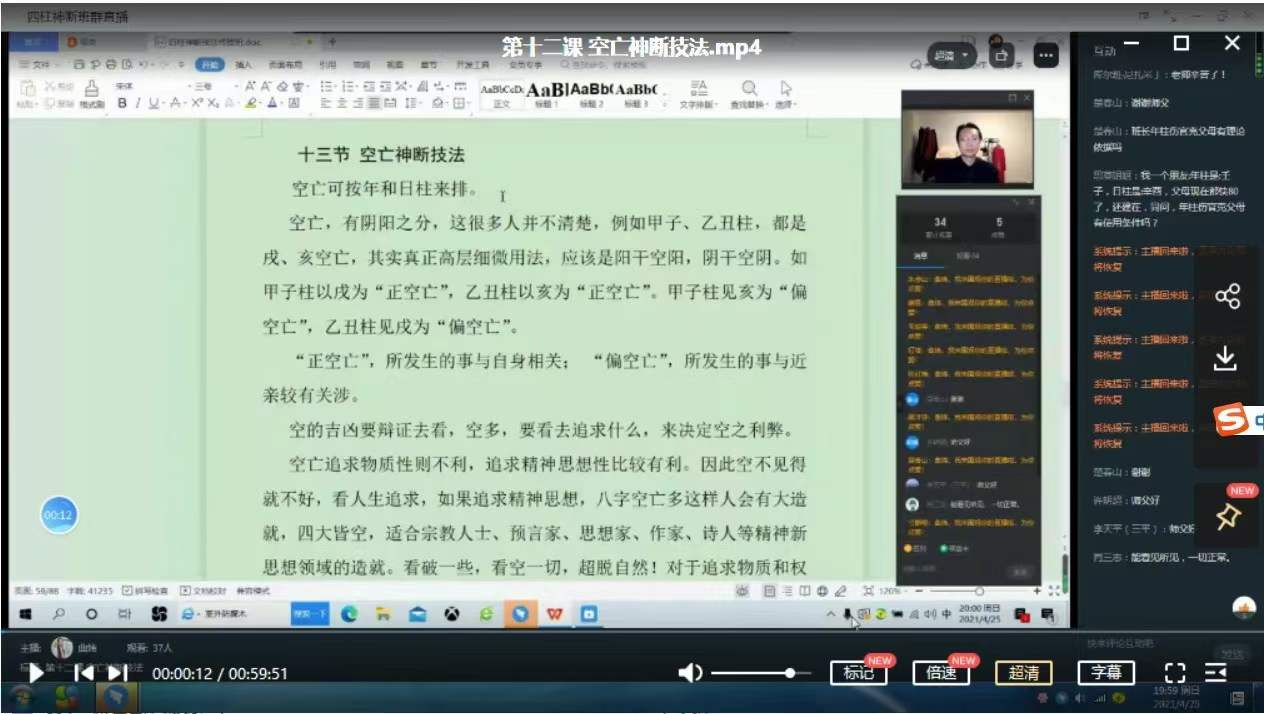Enable subtitles with 字幕 button
Image resolution: width=1264 pixels, height=714 pixels.
pyautogui.click(x=1107, y=673)
